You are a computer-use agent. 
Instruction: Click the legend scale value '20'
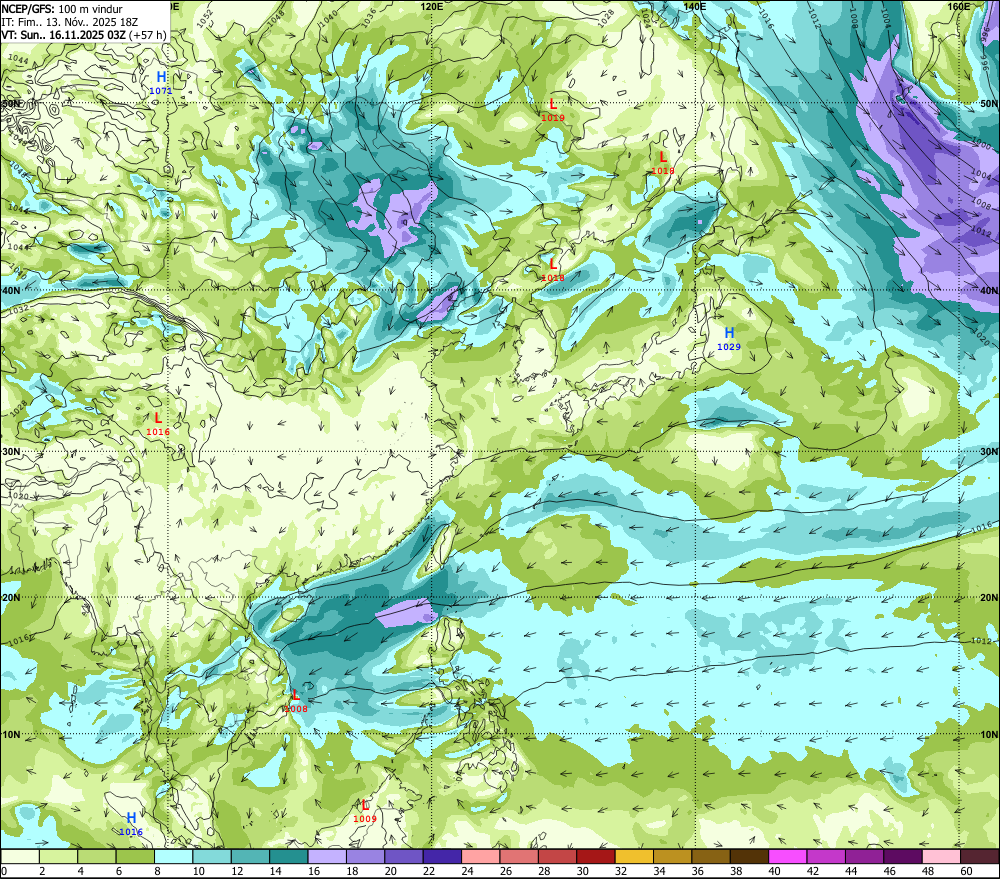[390, 871]
